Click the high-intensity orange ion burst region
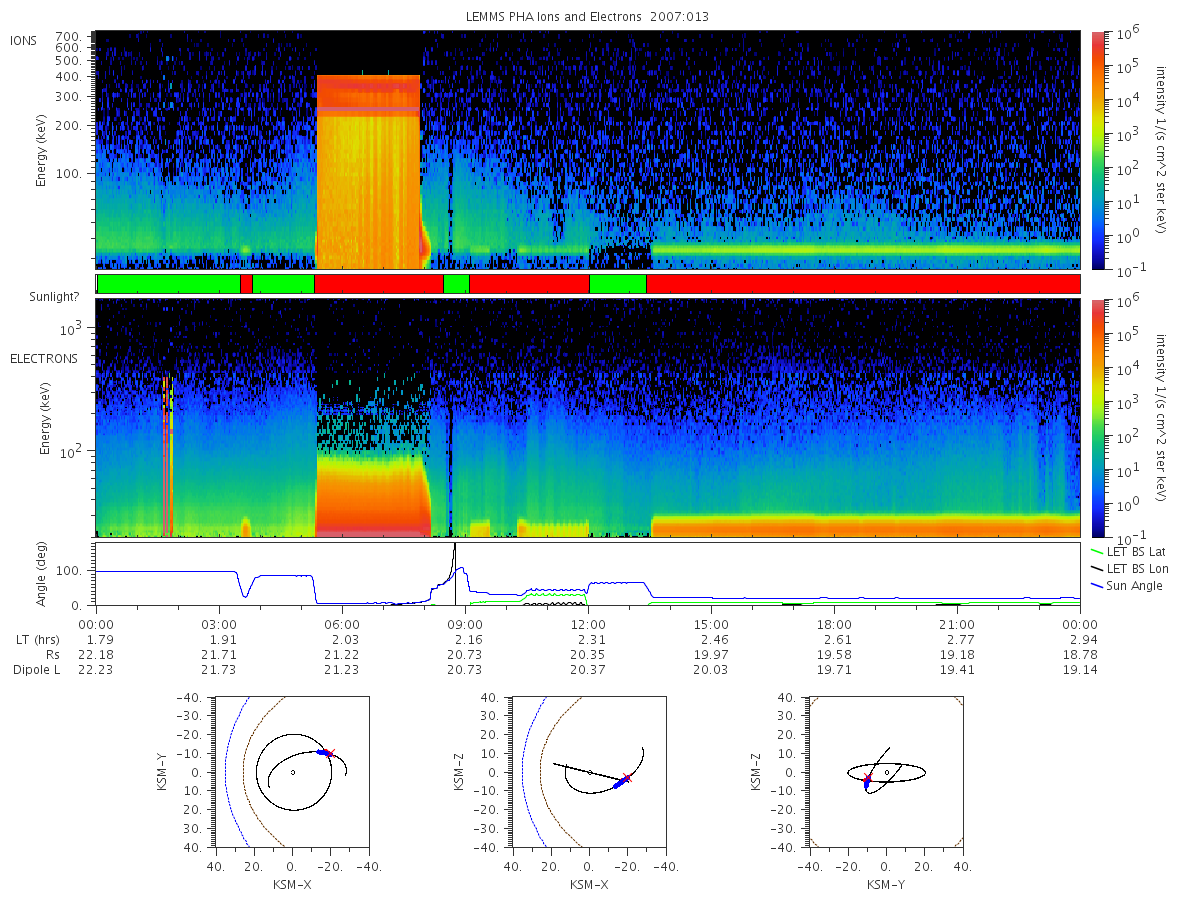Image resolution: width=1200 pixels, height=900 pixels. tap(368, 170)
